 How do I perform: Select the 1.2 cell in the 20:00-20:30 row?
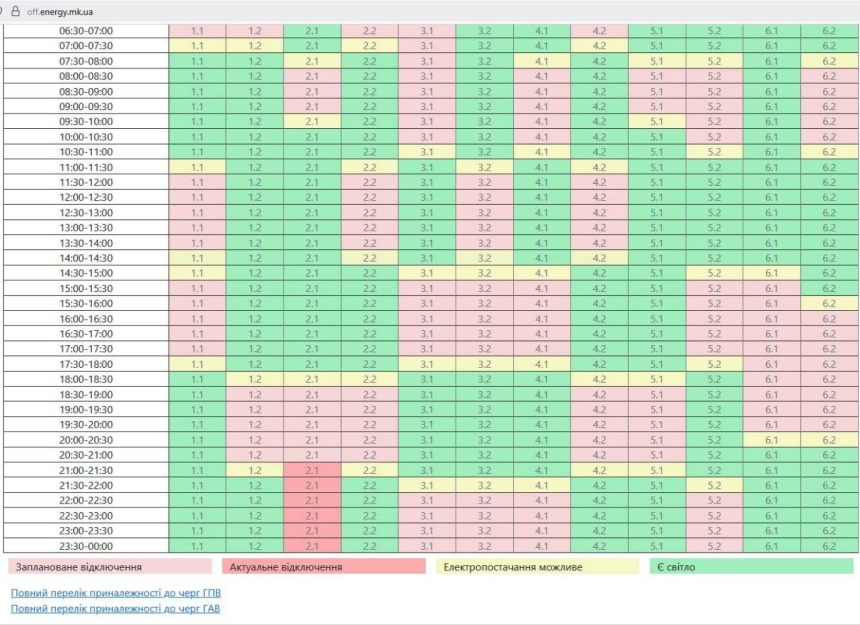[x=254, y=440]
